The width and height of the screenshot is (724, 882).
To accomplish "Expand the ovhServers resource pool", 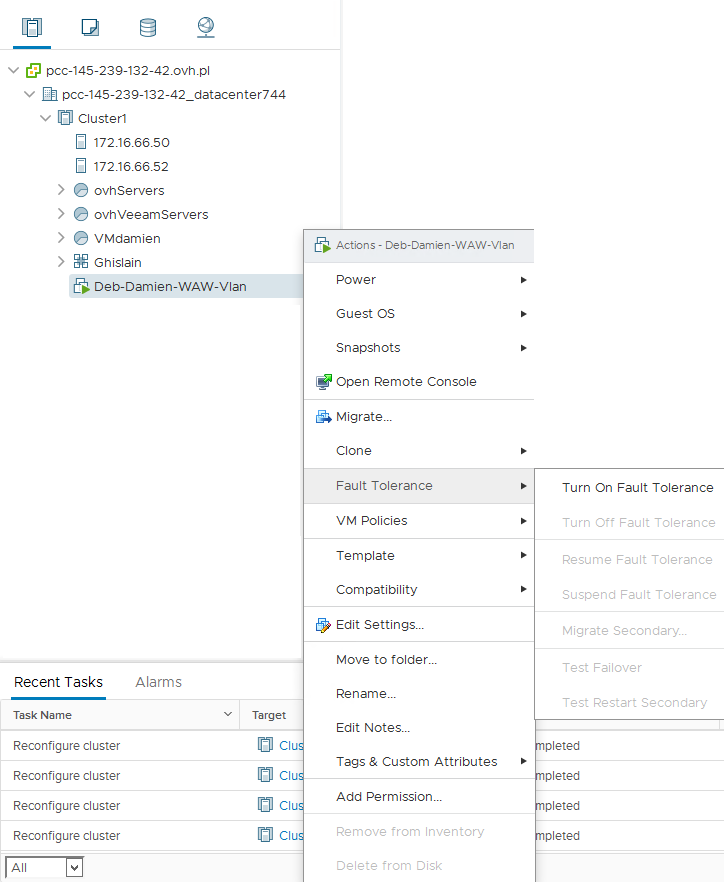I will click(62, 190).
